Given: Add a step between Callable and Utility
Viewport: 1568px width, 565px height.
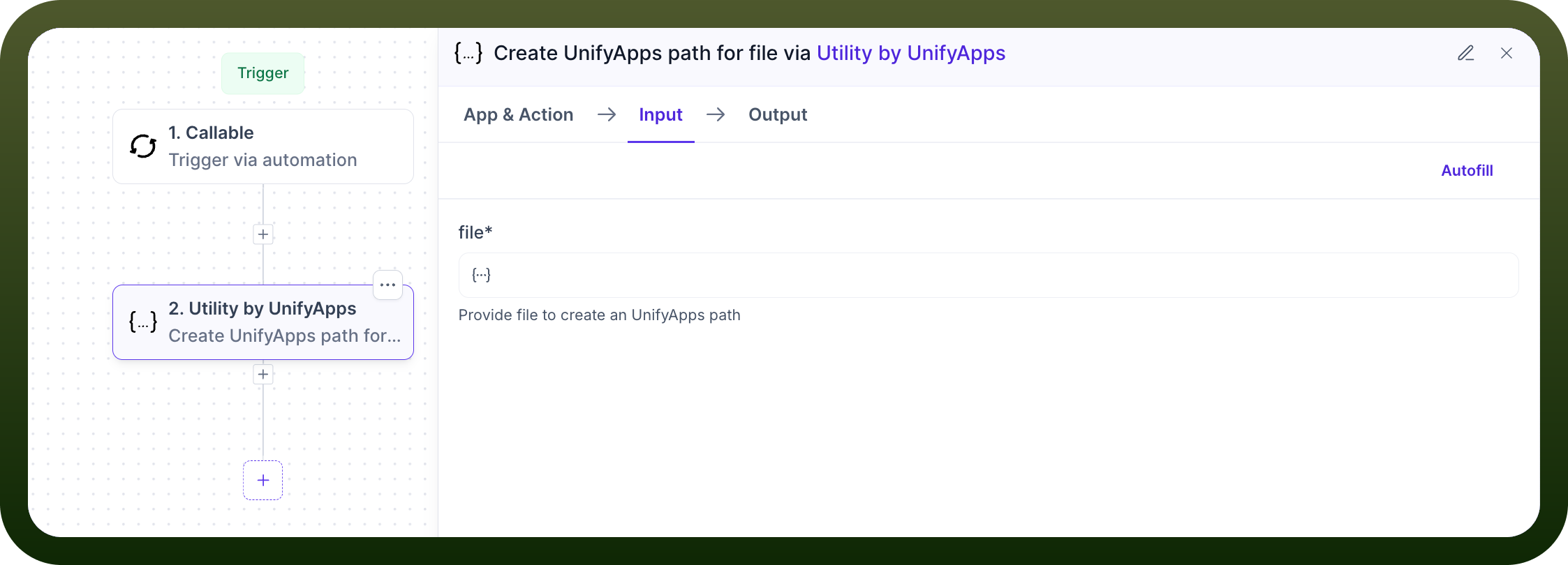Looking at the screenshot, I should (x=263, y=234).
